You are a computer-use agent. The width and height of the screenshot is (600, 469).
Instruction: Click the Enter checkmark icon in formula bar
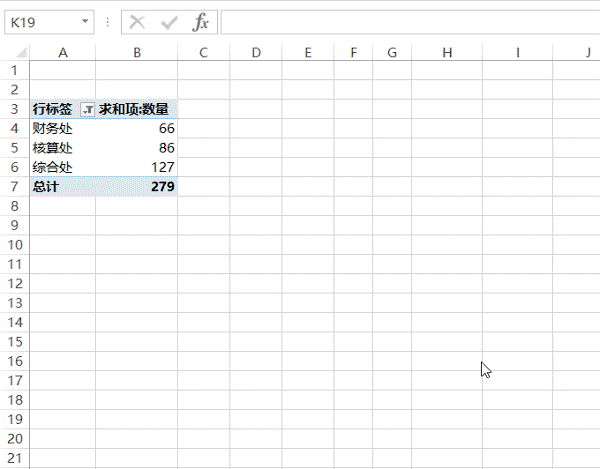(170, 23)
